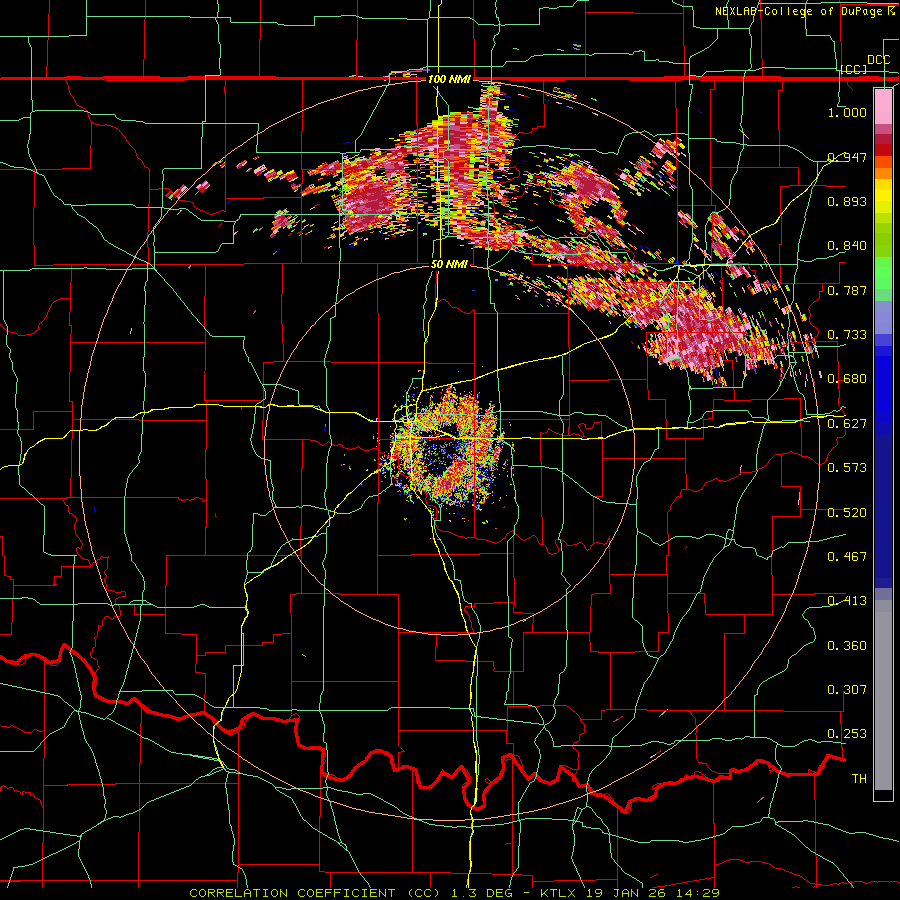Screen dimensions: 900x900
Task: Pick the bright green segment of color bar
Action: (883, 273)
